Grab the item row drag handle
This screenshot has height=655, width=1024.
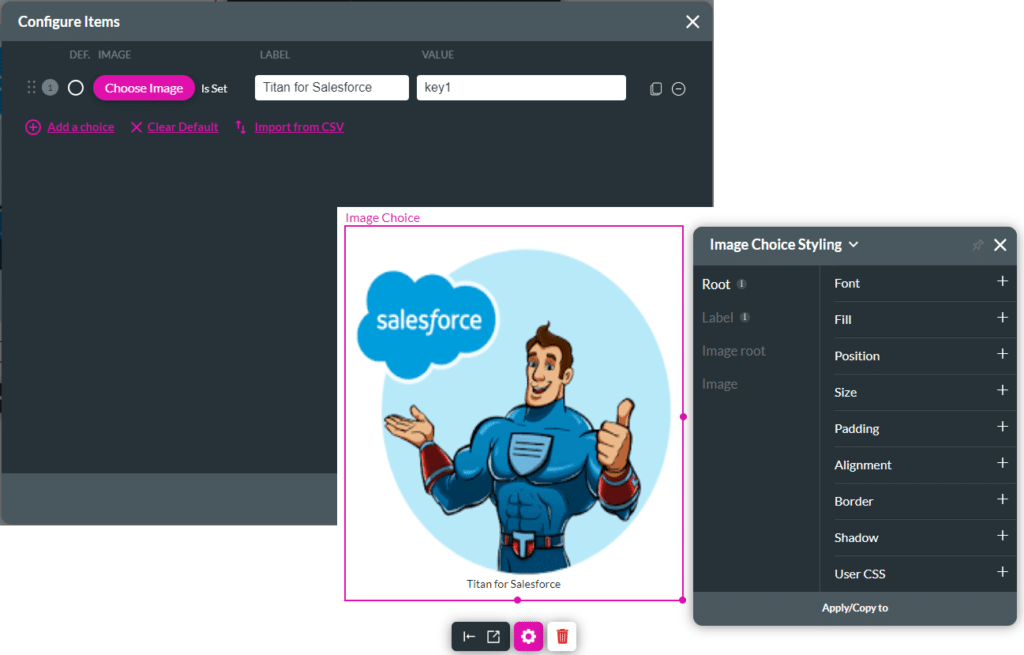[x=31, y=88]
